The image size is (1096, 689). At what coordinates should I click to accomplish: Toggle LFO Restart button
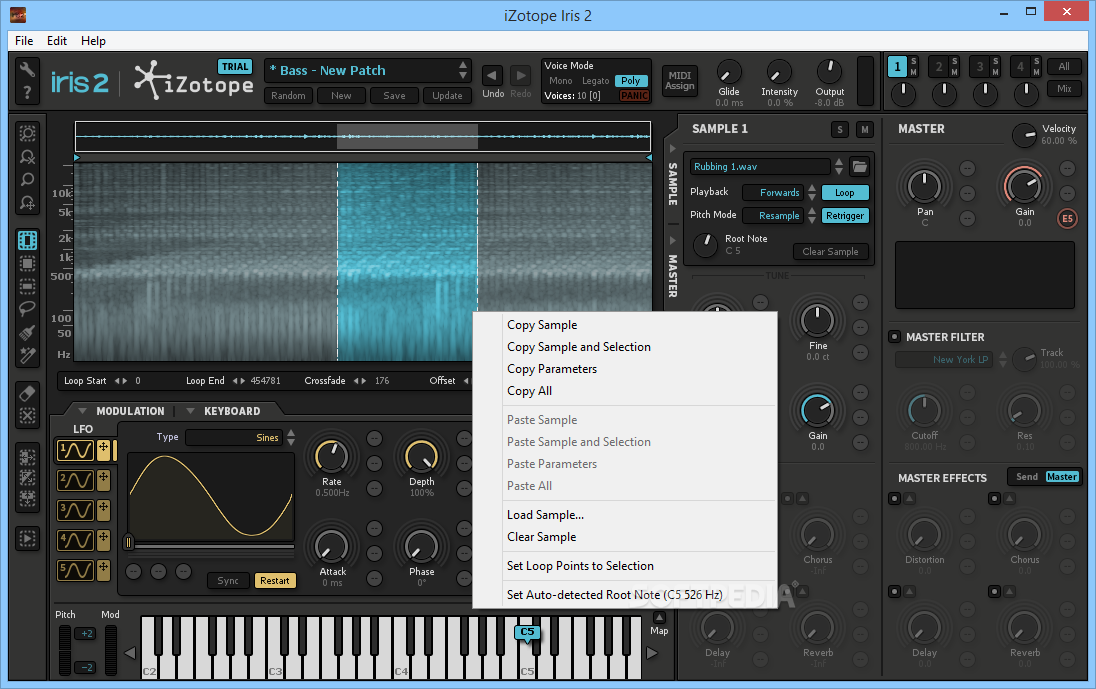point(275,581)
